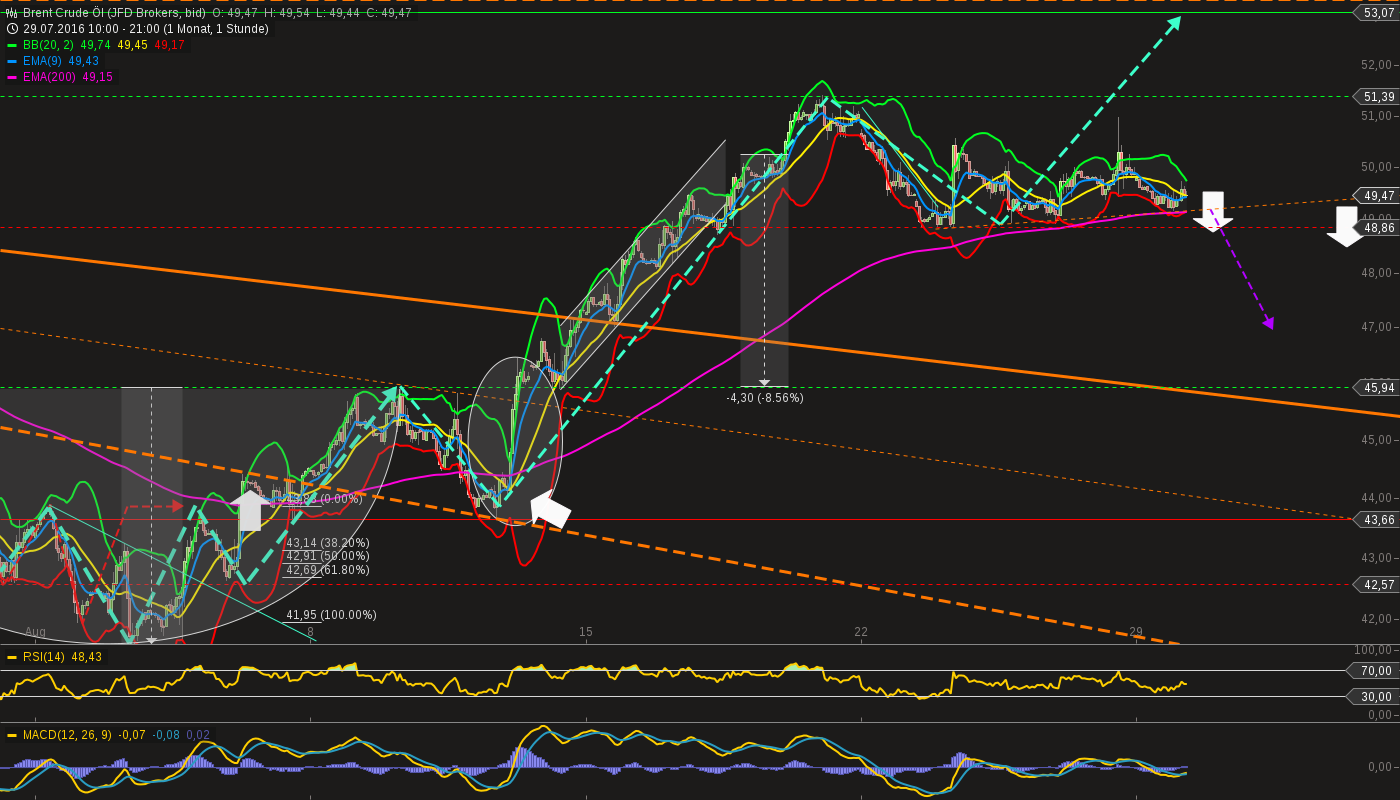Click the chart-type icon beside Brent Crude Öl
The image size is (1400, 800).
point(12,13)
